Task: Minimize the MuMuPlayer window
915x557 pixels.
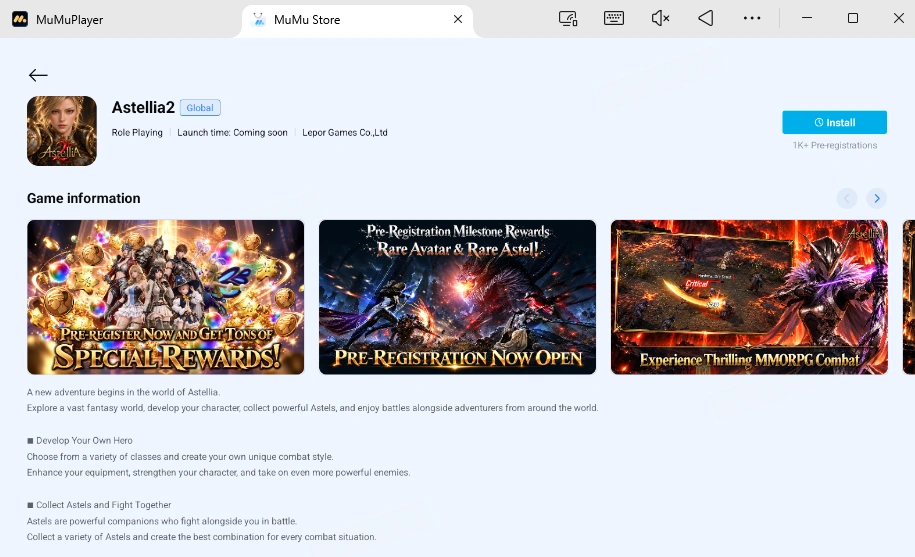Action: [807, 18]
